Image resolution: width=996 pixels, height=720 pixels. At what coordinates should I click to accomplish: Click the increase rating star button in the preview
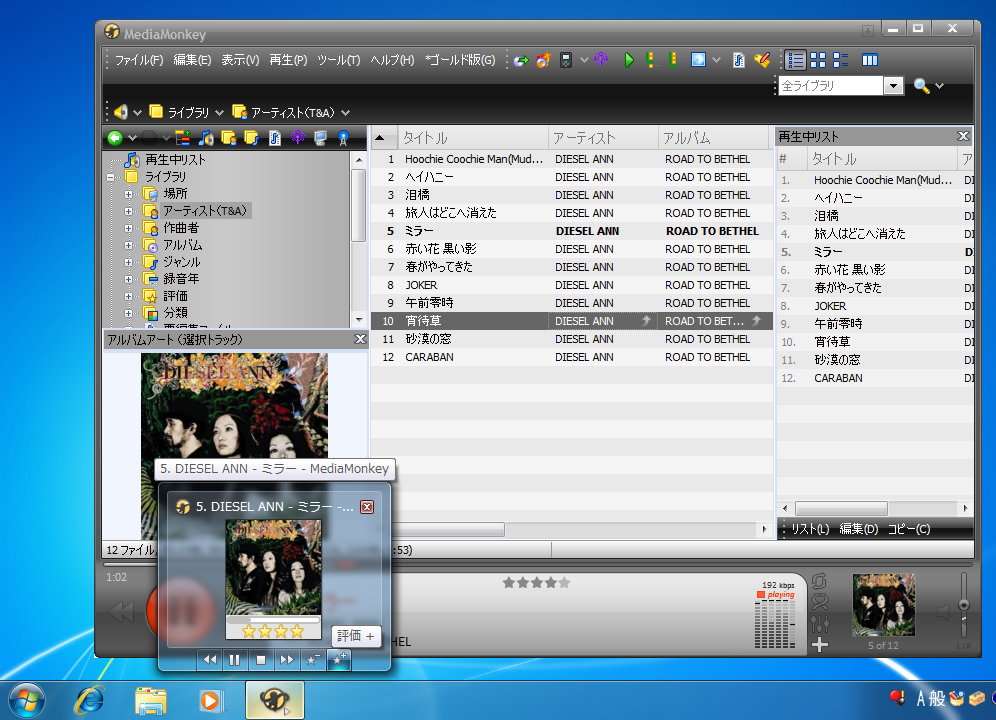(339, 660)
